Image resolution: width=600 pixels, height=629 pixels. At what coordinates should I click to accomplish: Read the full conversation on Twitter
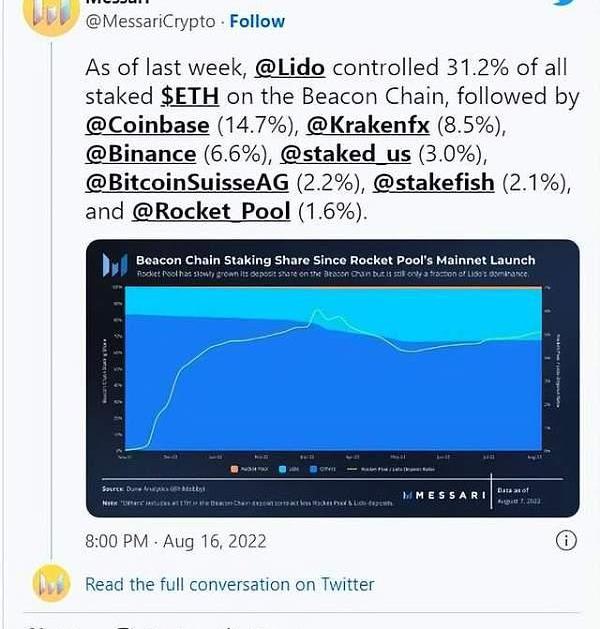coord(229,584)
